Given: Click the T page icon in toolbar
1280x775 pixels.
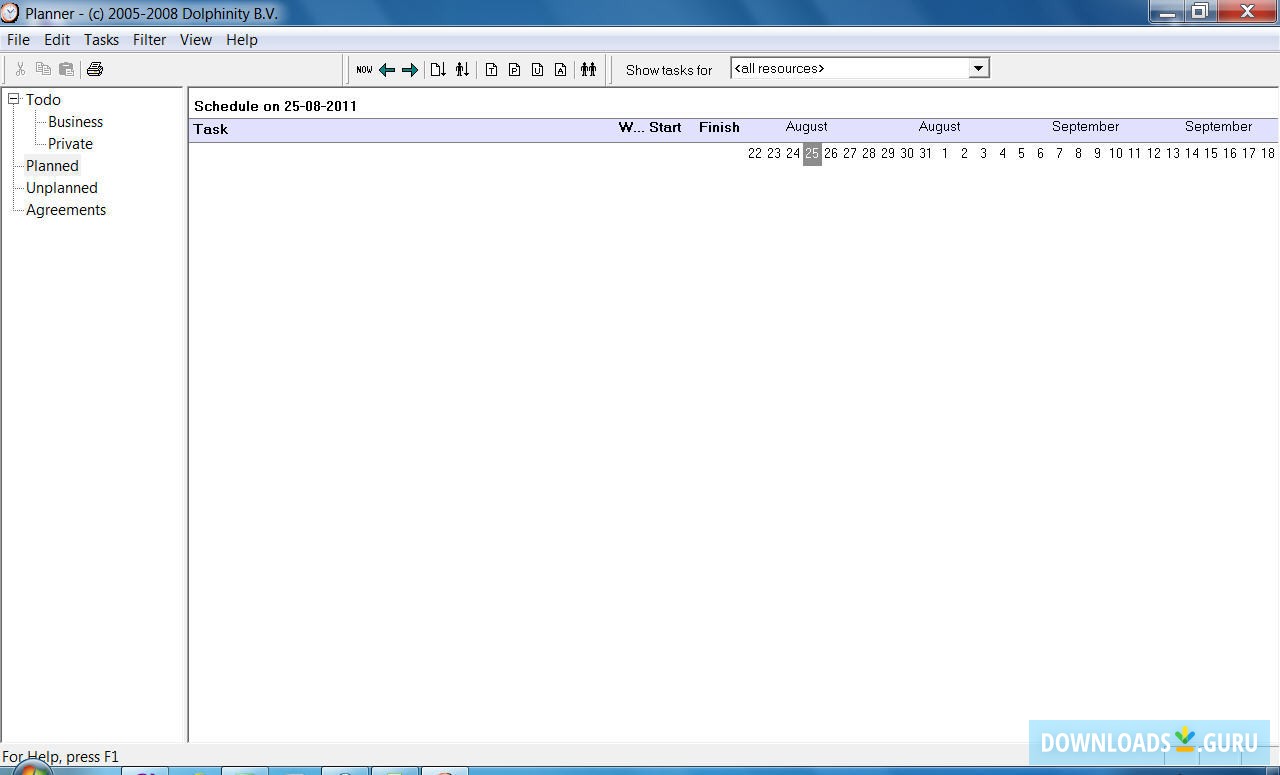Looking at the screenshot, I should click(x=491, y=70).
